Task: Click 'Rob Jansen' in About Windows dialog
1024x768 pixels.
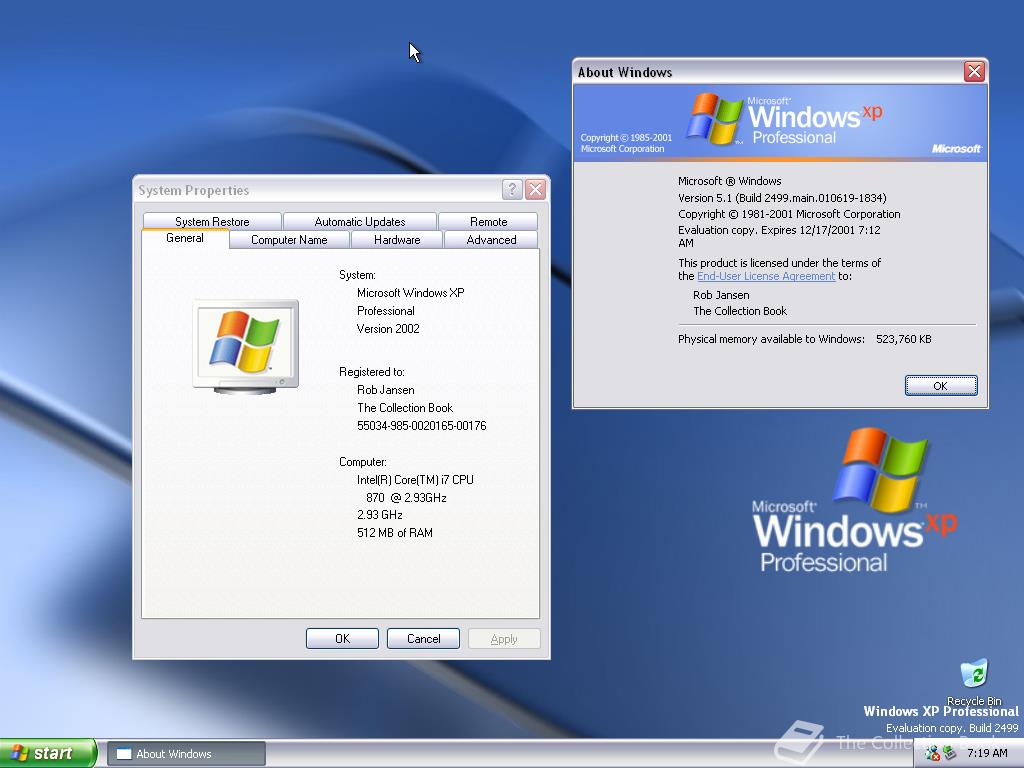Action: [721, 295]
